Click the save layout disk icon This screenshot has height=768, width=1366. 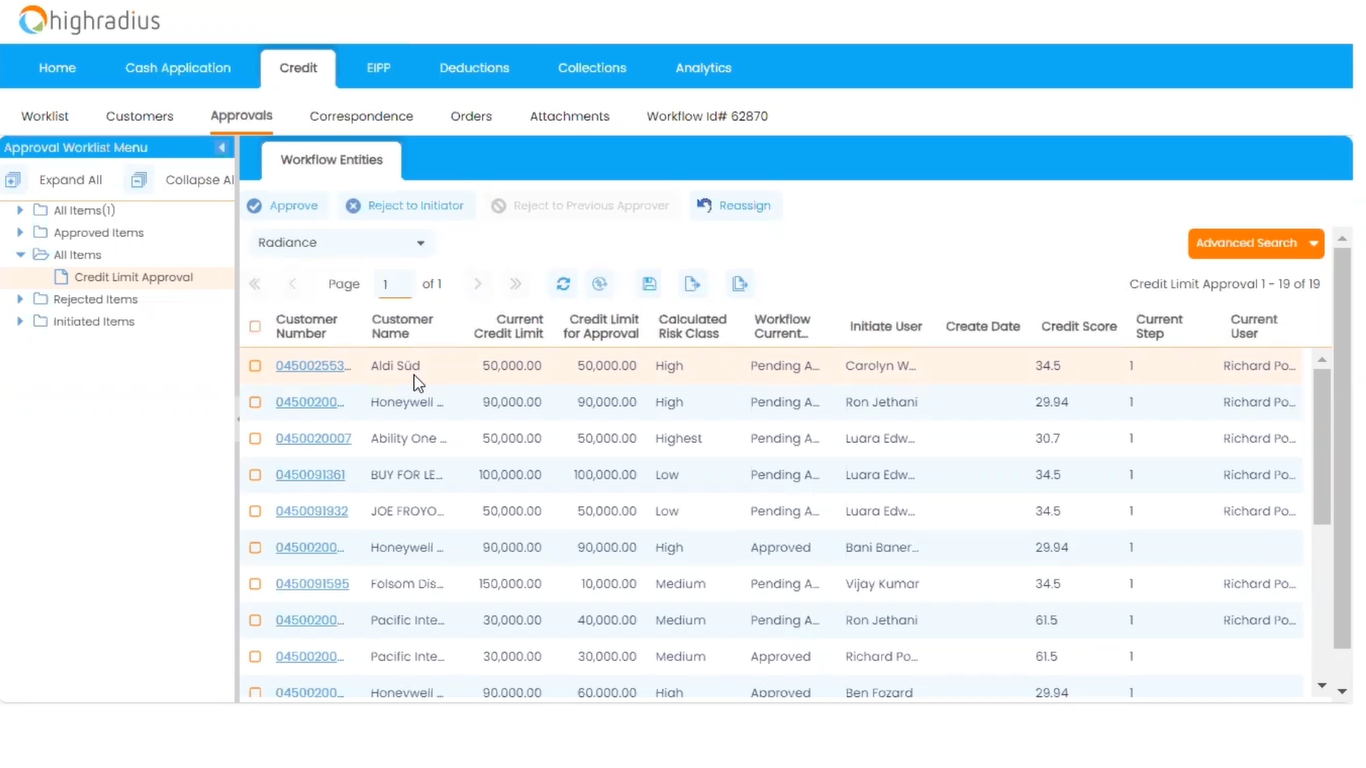(x=648, y=283)
